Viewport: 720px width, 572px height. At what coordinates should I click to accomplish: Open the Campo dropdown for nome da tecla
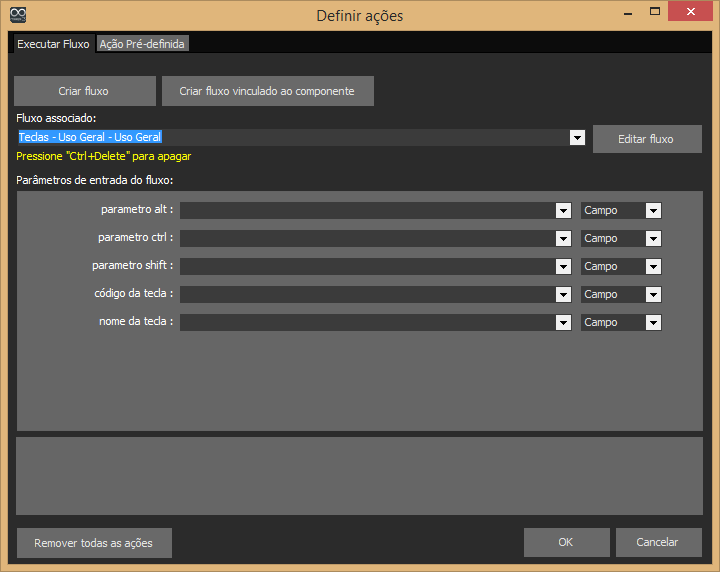[653, 322]
